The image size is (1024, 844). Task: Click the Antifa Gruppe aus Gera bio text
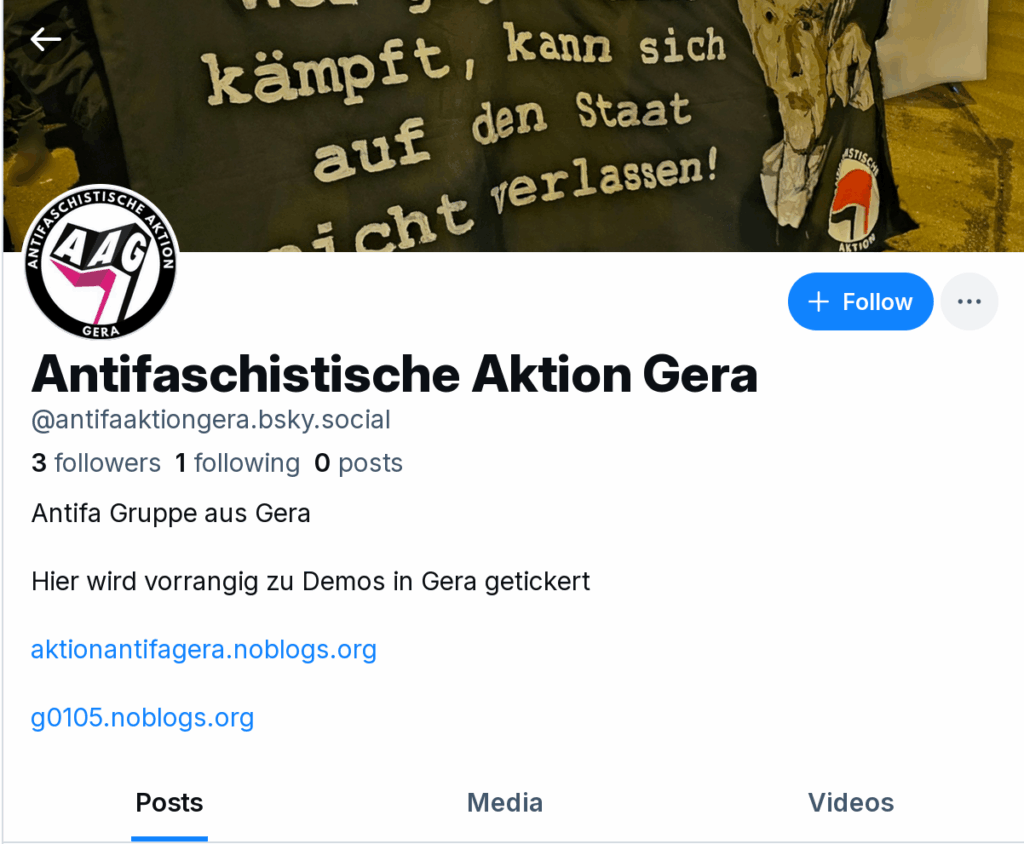(x=171, y=513)
